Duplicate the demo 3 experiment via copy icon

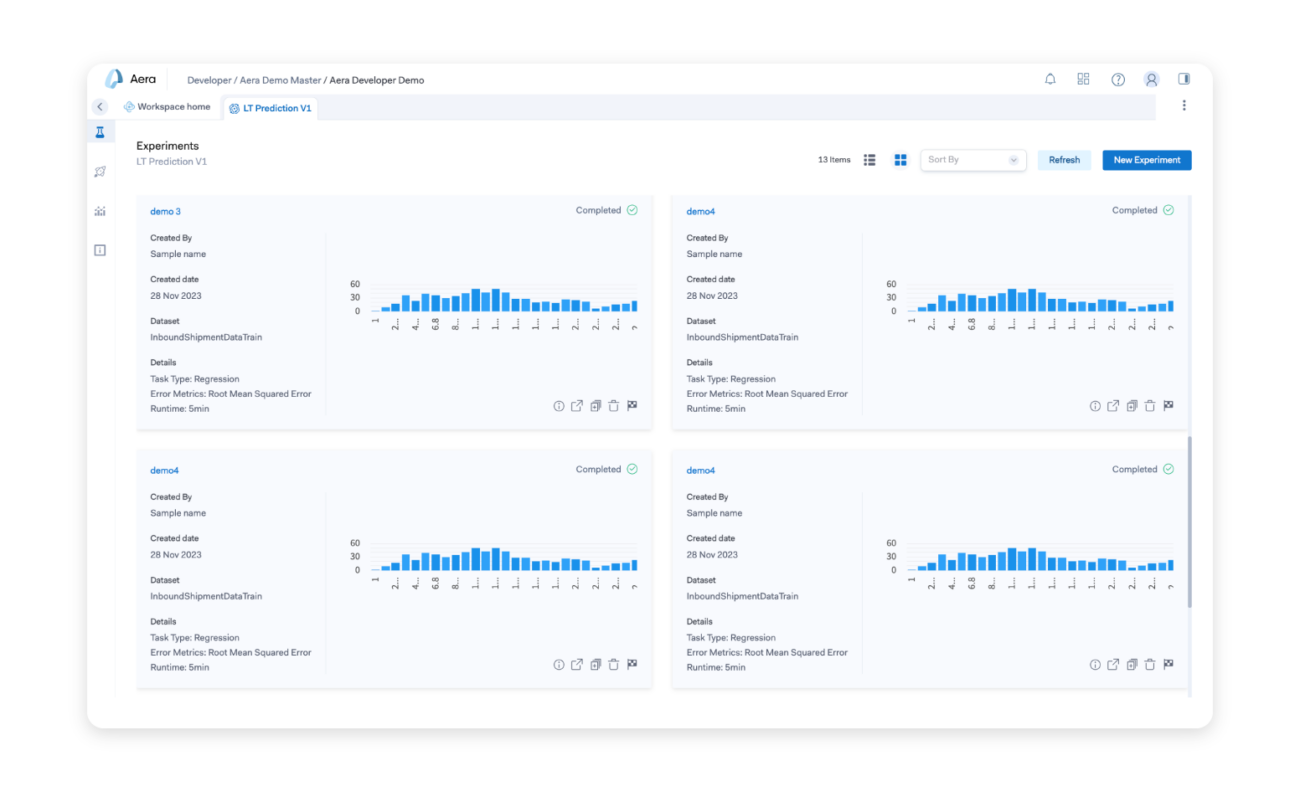(595, 406)
